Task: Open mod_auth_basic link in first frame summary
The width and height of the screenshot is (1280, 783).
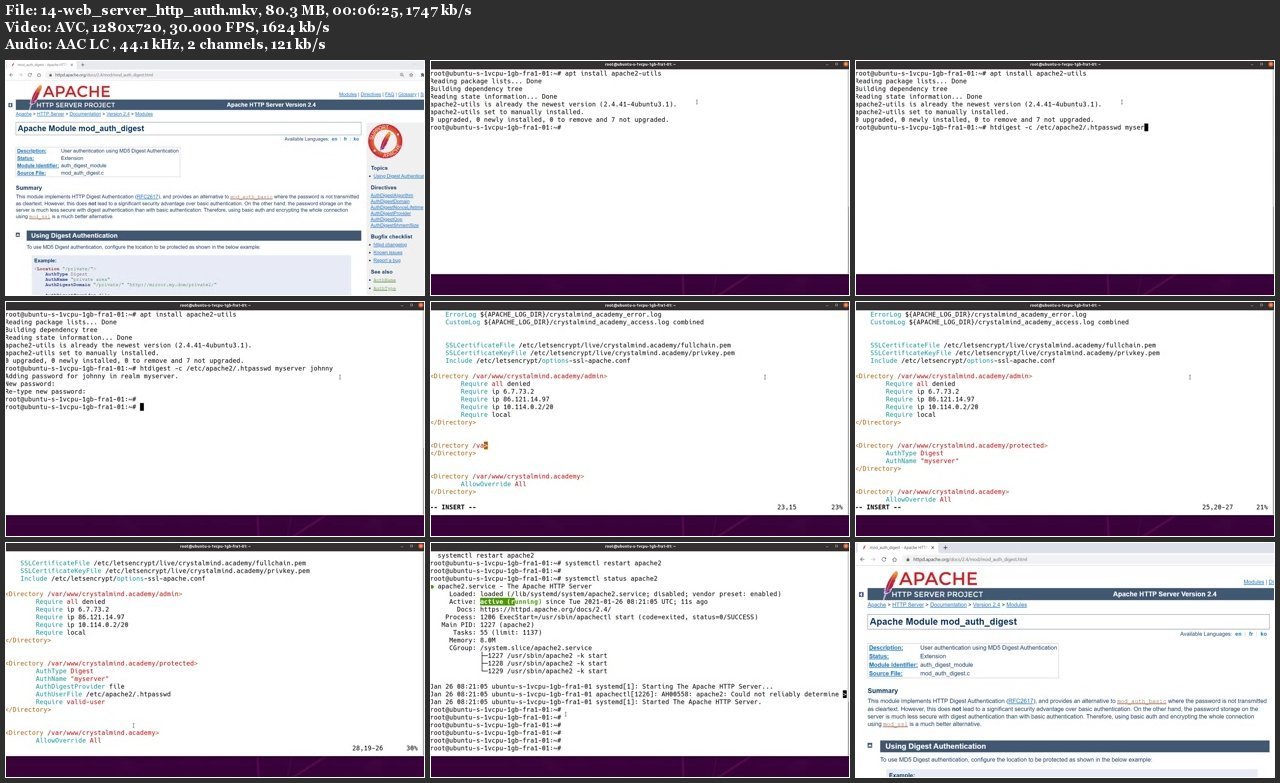Action: click(251, 197)
